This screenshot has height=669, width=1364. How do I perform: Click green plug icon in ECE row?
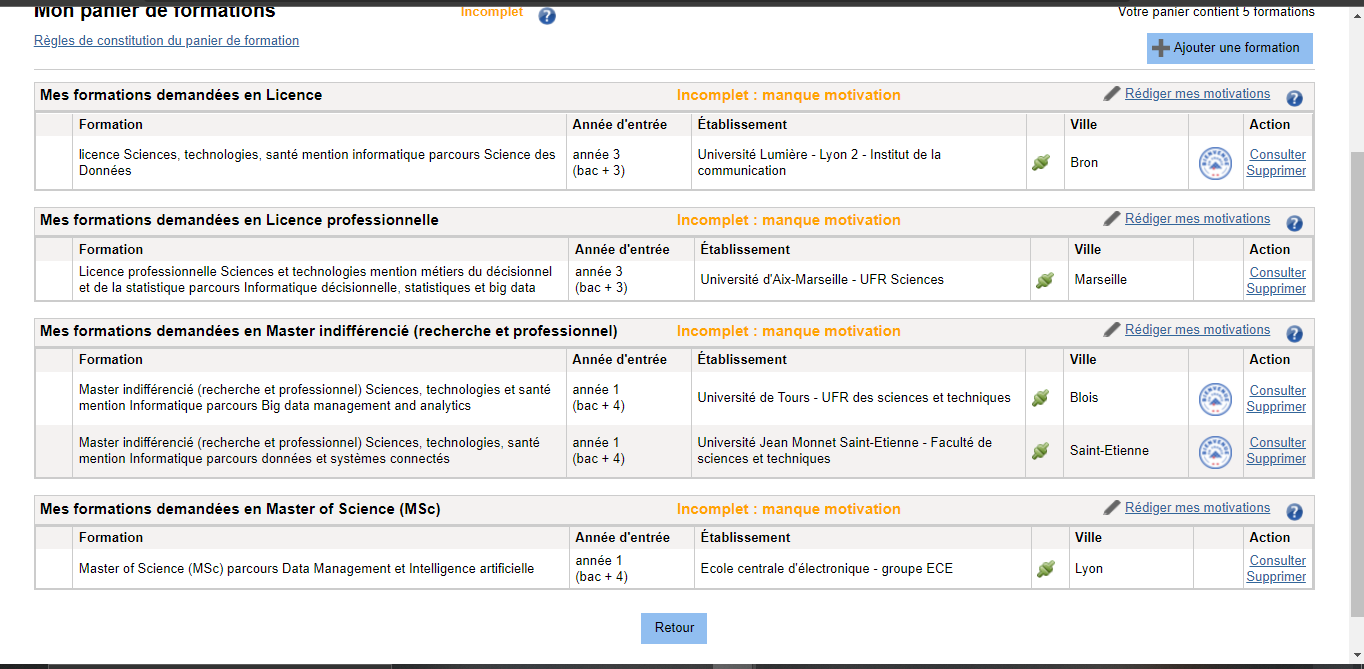pyautogui.click(x=1045, y=569)
